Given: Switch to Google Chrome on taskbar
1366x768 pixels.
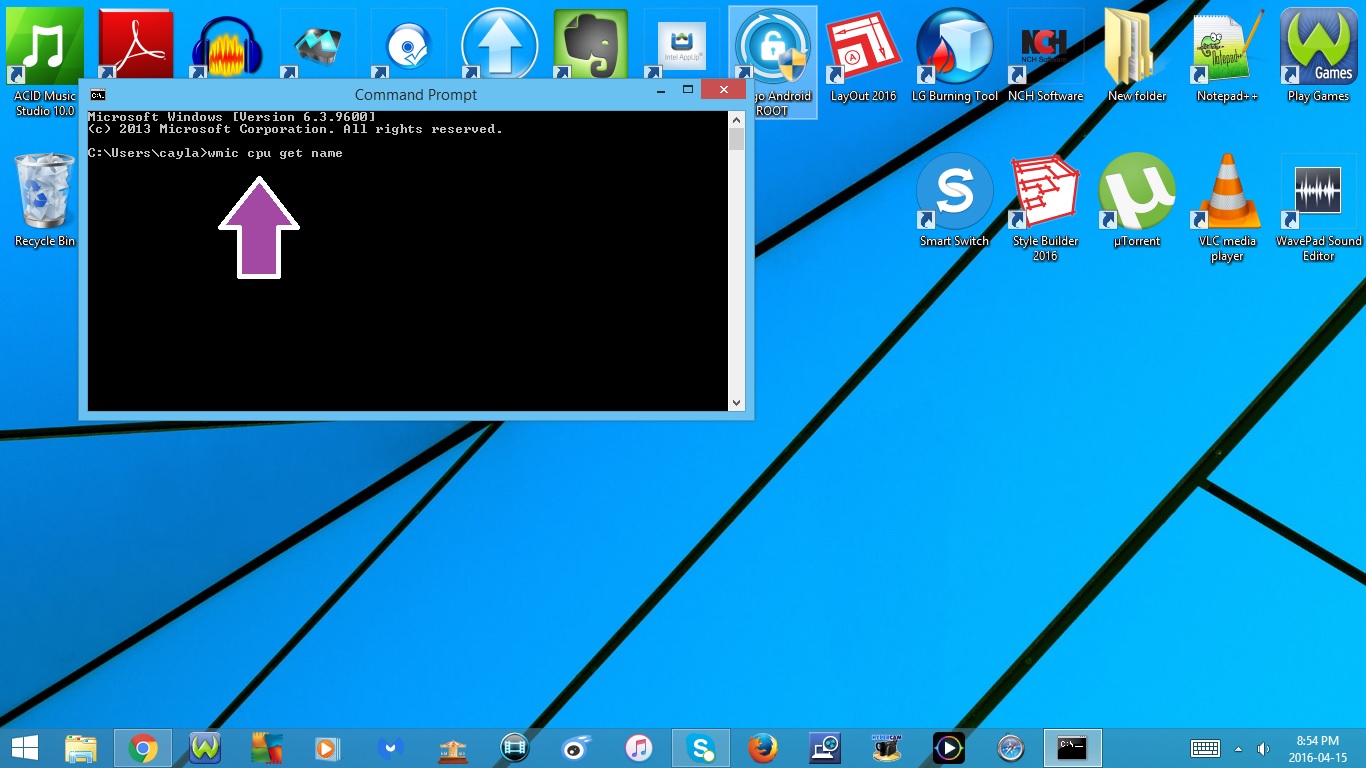Looking at the screenshot, I should pyautogui.click(x=143, y=747).
